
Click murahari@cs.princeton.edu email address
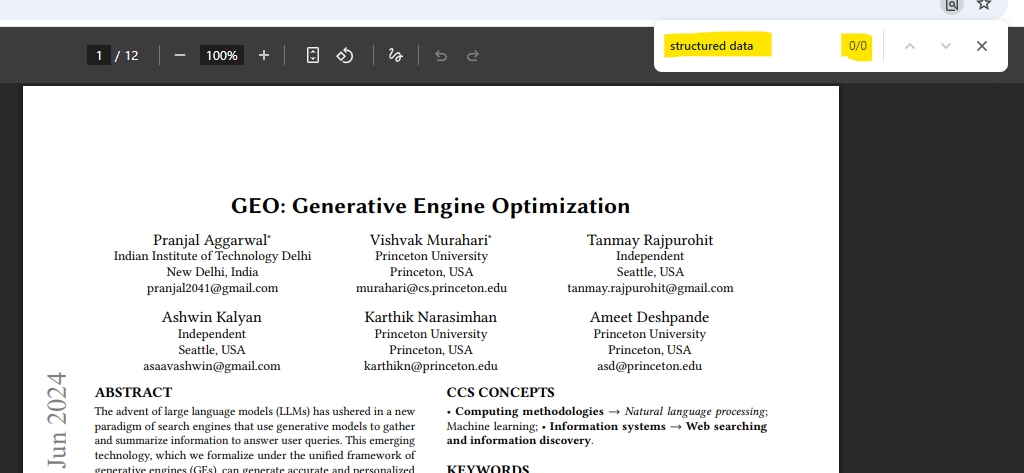coord(431,288)
